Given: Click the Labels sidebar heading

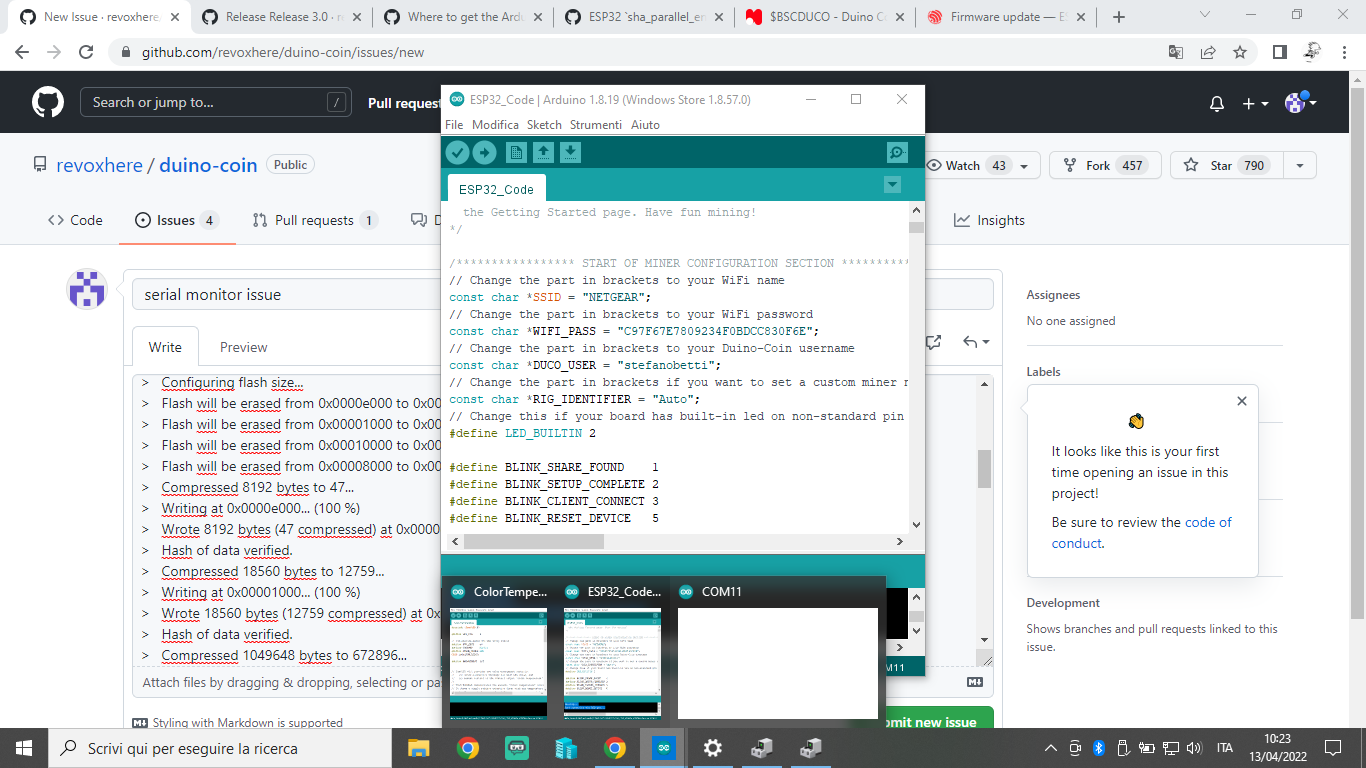Looking at the screenshot, I should click(1043, 371).
